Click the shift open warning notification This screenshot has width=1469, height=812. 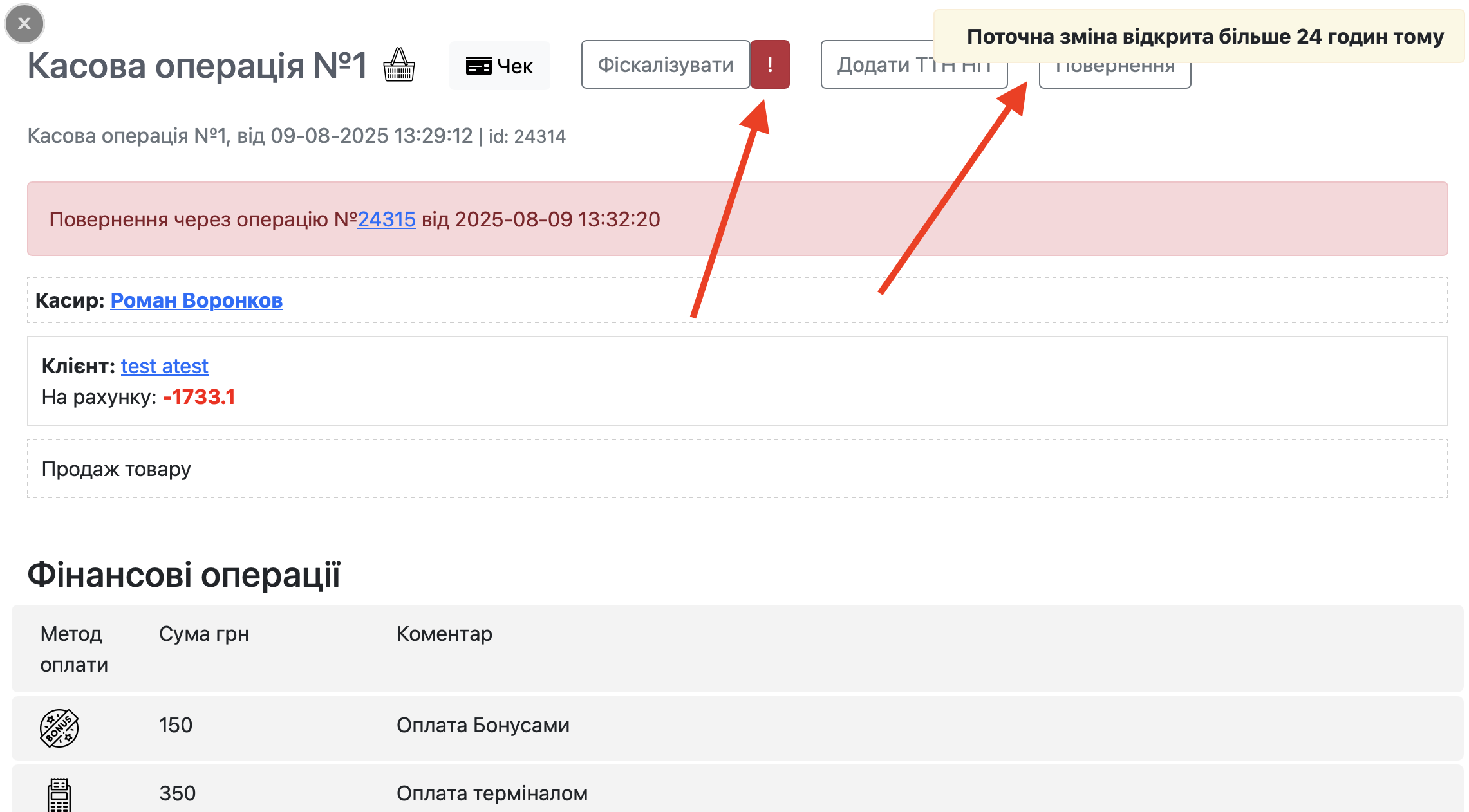point(1204,37)
